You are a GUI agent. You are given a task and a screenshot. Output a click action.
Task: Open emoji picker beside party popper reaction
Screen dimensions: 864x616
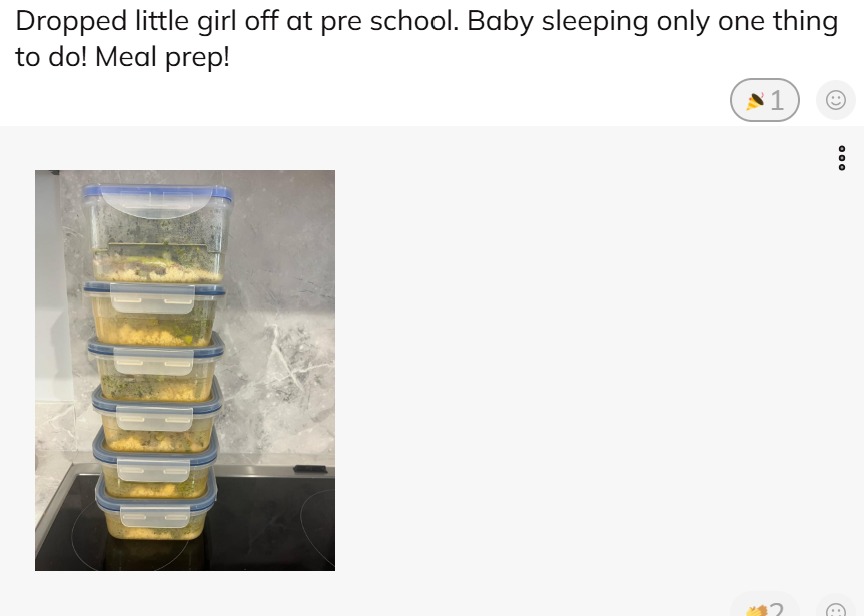[x=835, y=100]
